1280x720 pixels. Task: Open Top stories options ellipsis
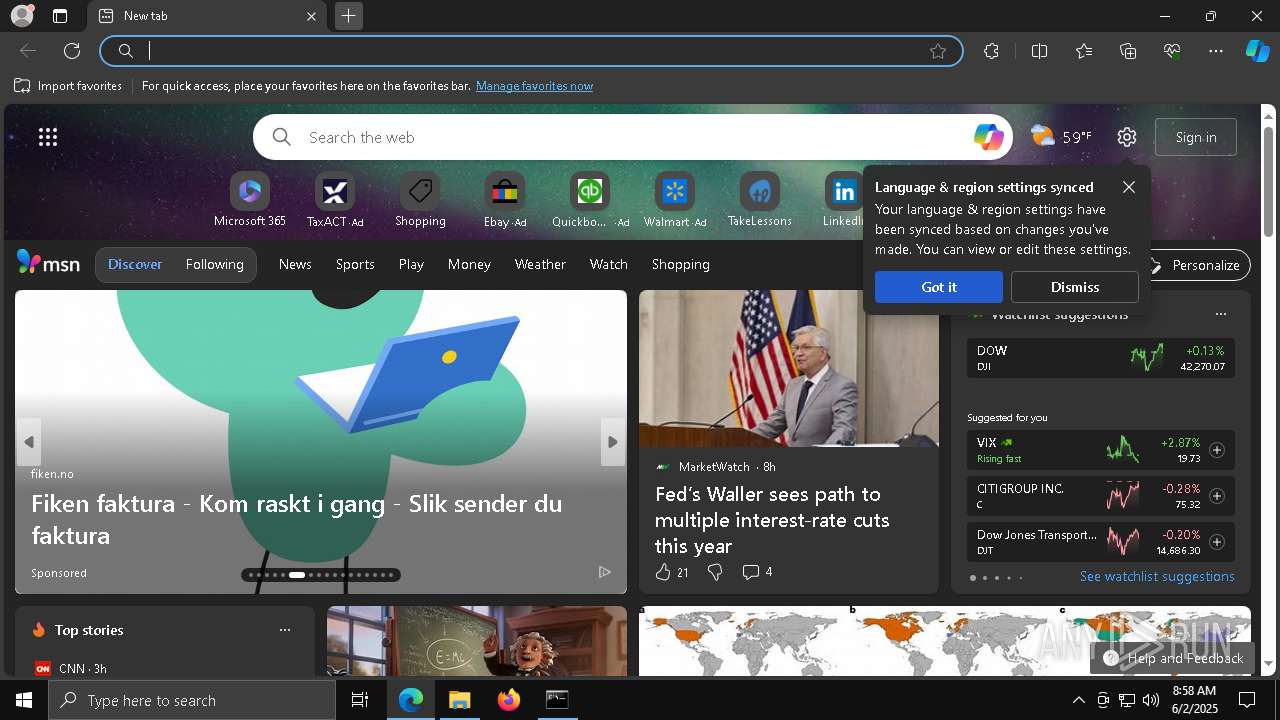point(285,630)
